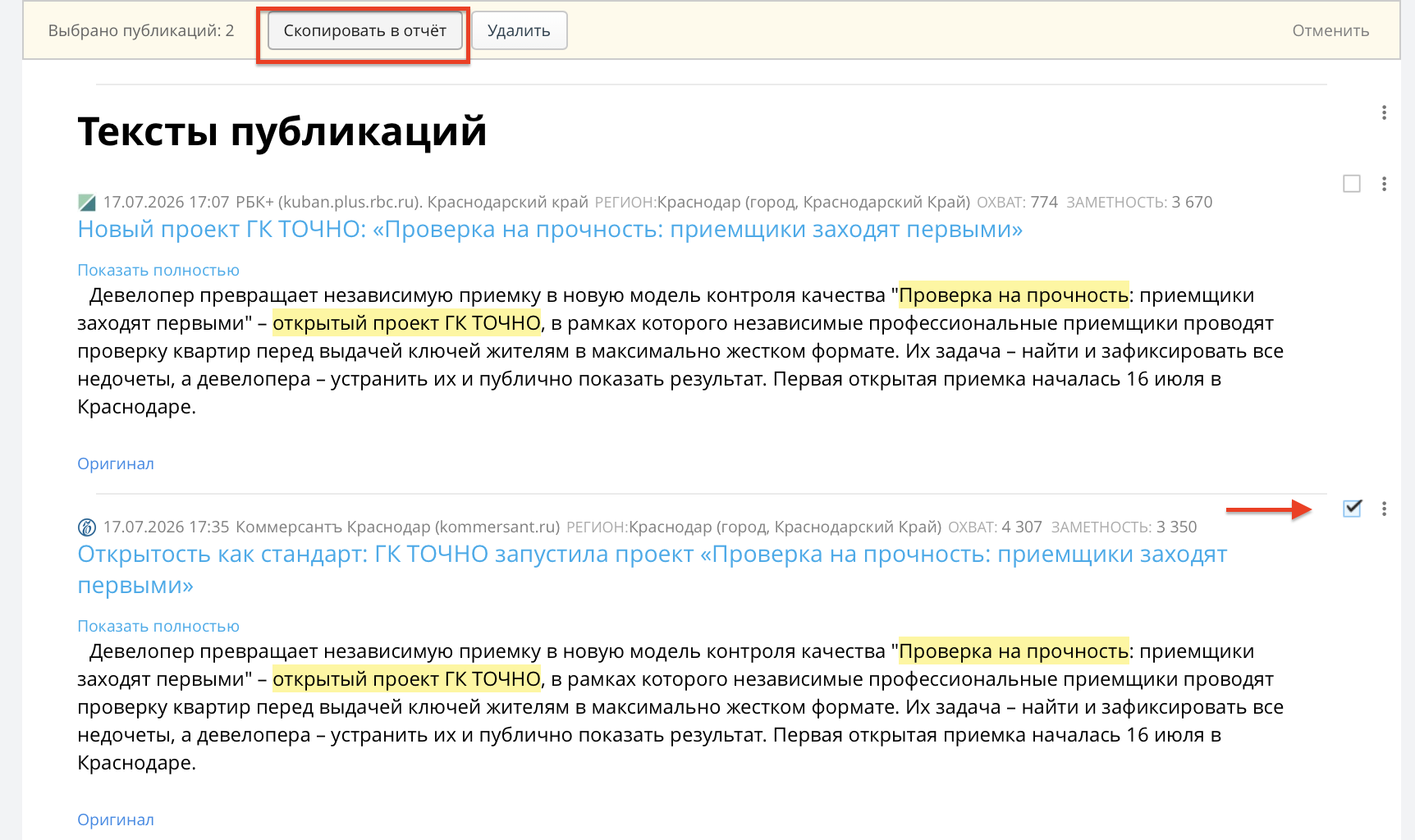
Task: Click the ОХВАТ: 4 307 value
Action: pos(995,527)
